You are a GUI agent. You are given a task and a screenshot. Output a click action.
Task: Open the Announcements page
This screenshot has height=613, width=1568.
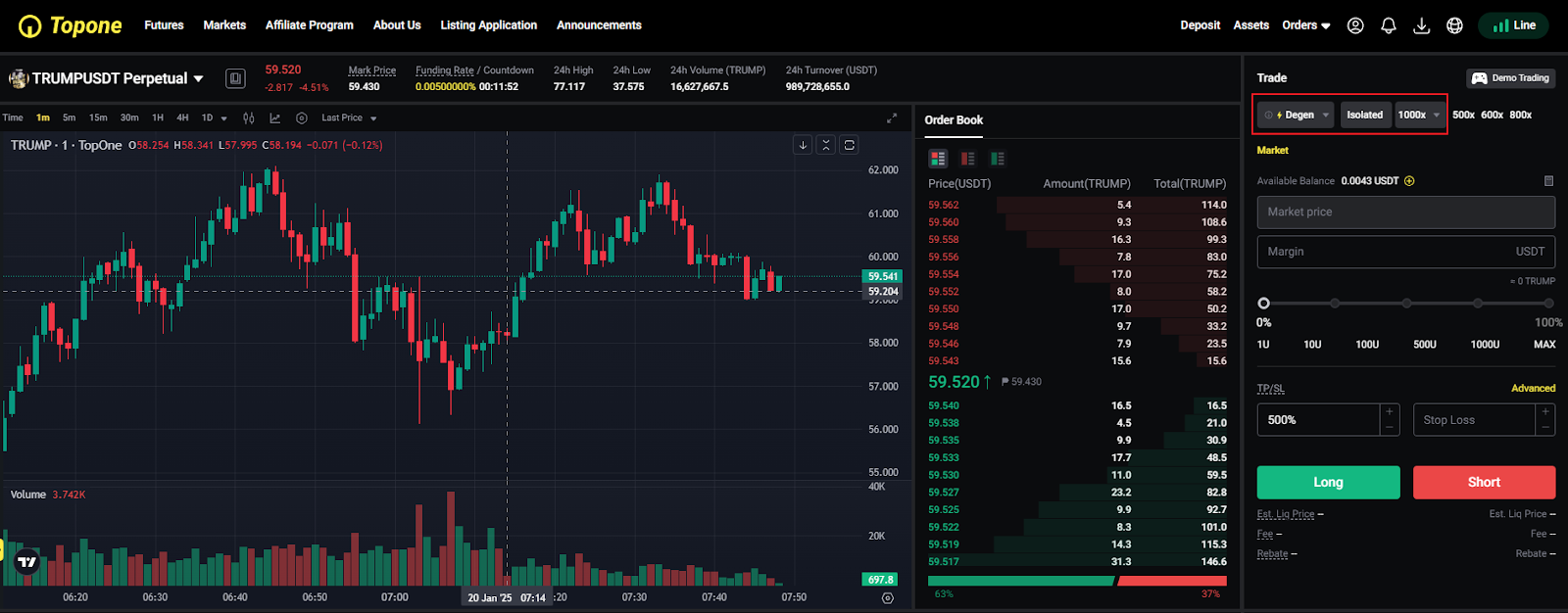[599, 25]
